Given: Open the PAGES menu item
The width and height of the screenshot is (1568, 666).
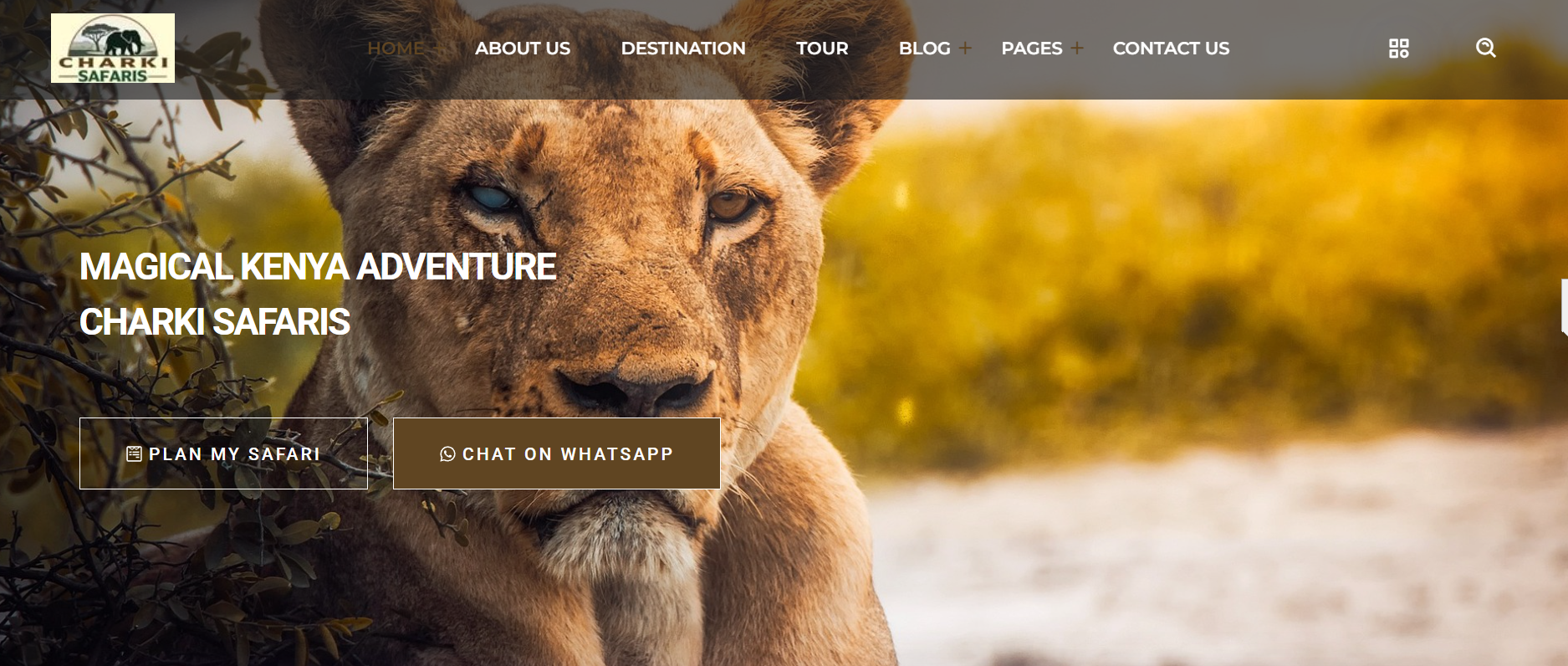Looking at the screenshot, I should pyautogui.click(x=1032, y=49).
